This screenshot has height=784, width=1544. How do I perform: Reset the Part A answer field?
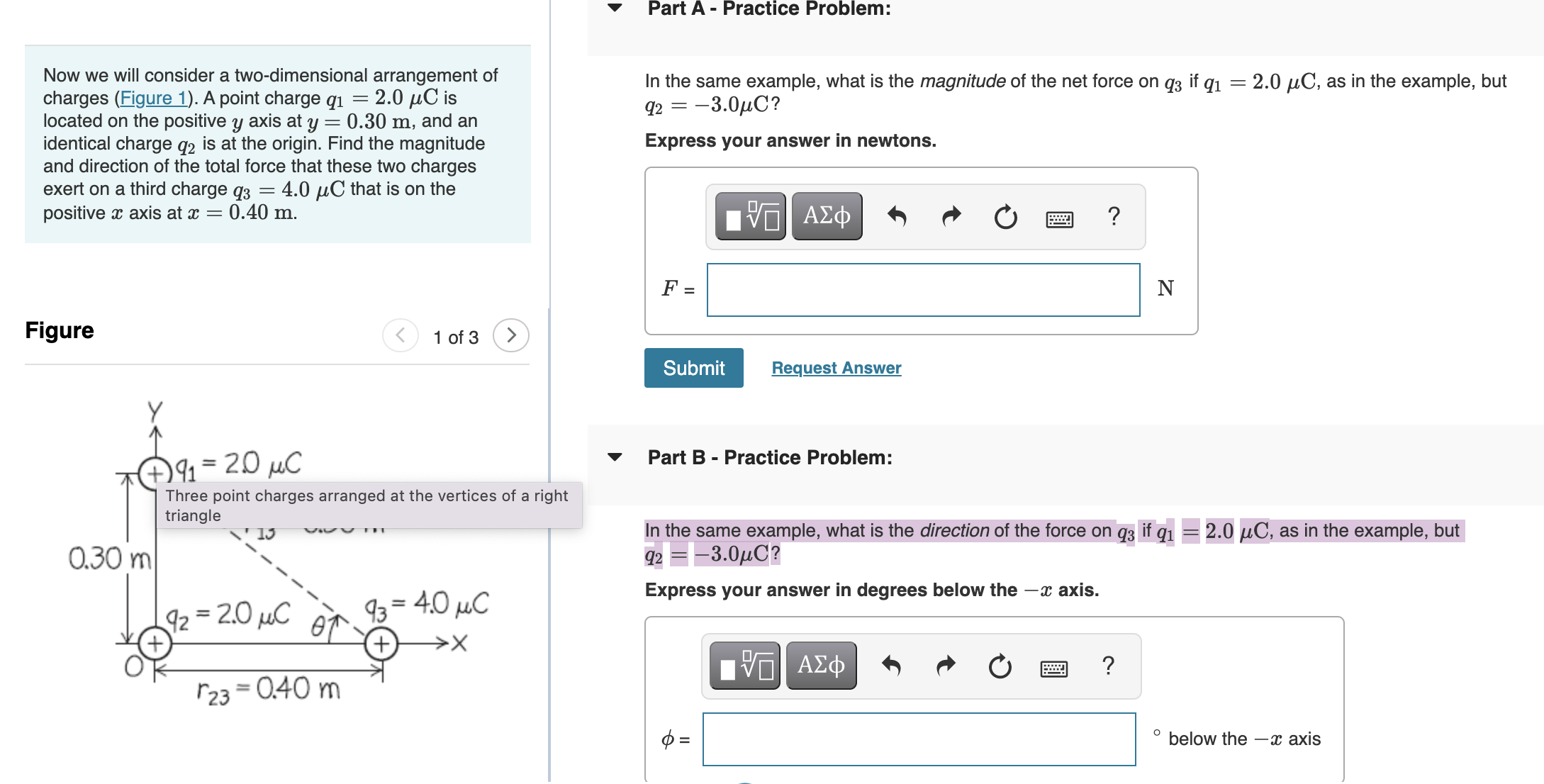point(1006,217)
